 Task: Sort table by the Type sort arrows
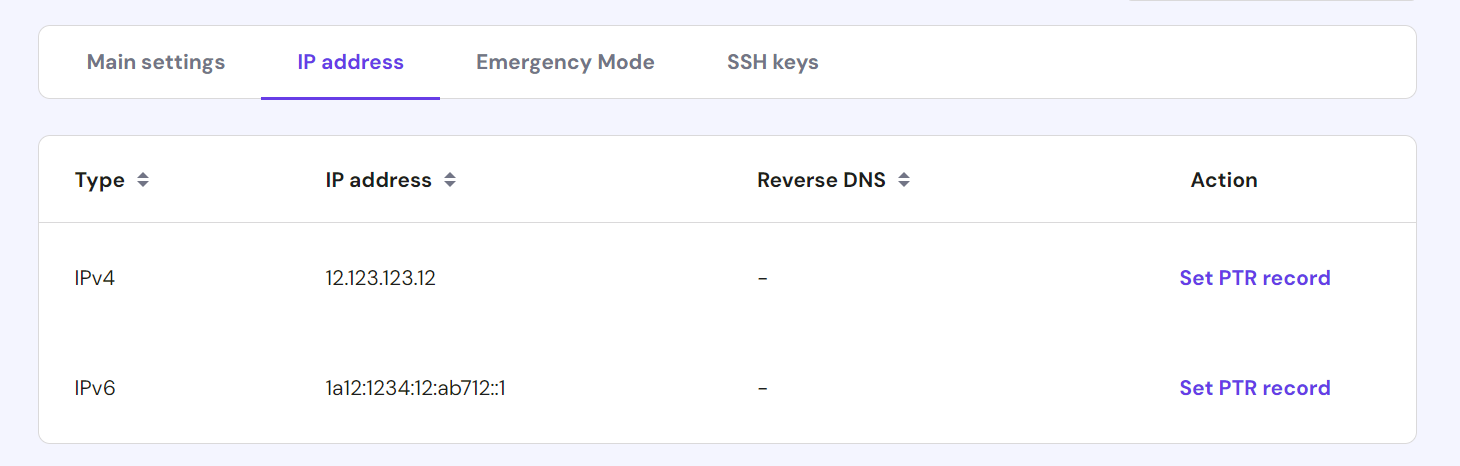143,181
